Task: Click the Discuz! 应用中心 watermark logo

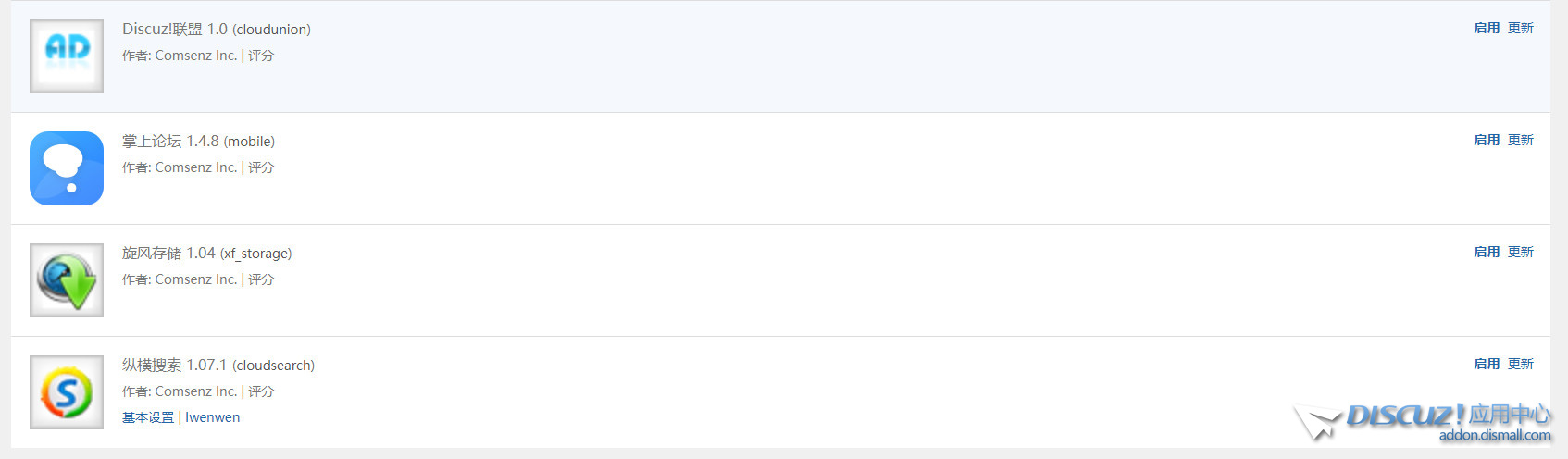Action: [x=1425, y=422]
